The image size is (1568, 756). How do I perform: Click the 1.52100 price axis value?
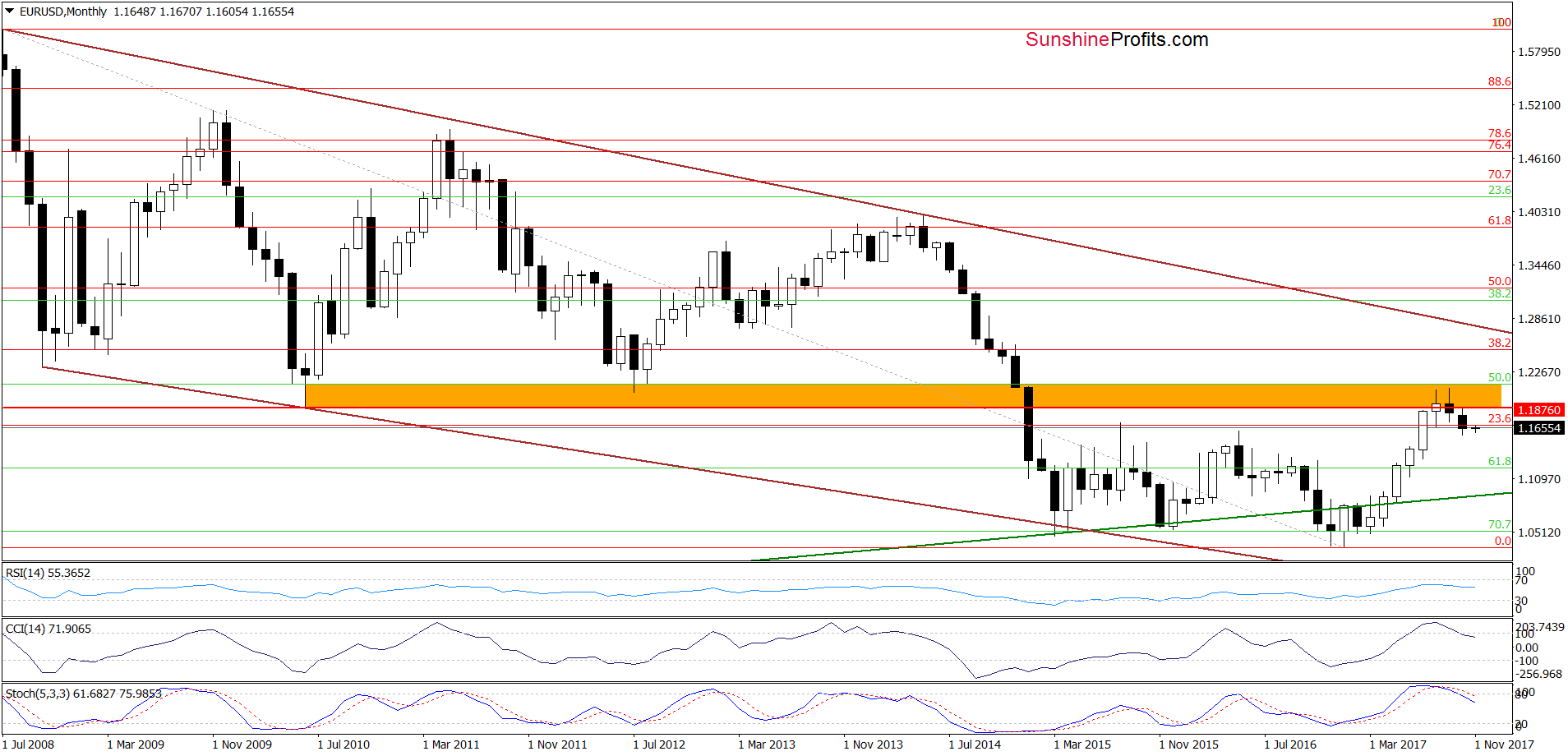pos(1538,105)
